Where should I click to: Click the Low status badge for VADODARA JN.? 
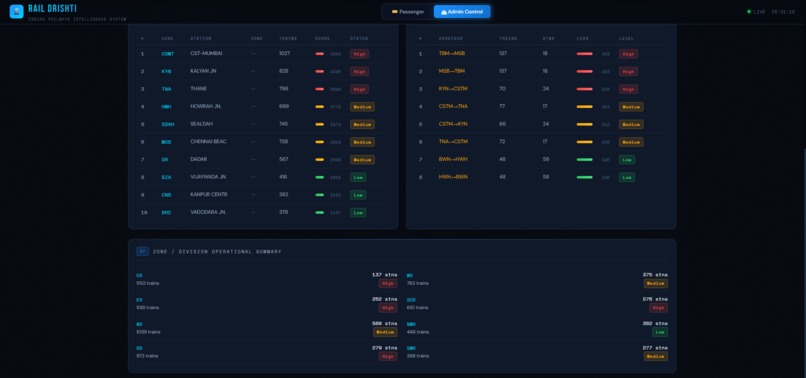click(358, 212)
